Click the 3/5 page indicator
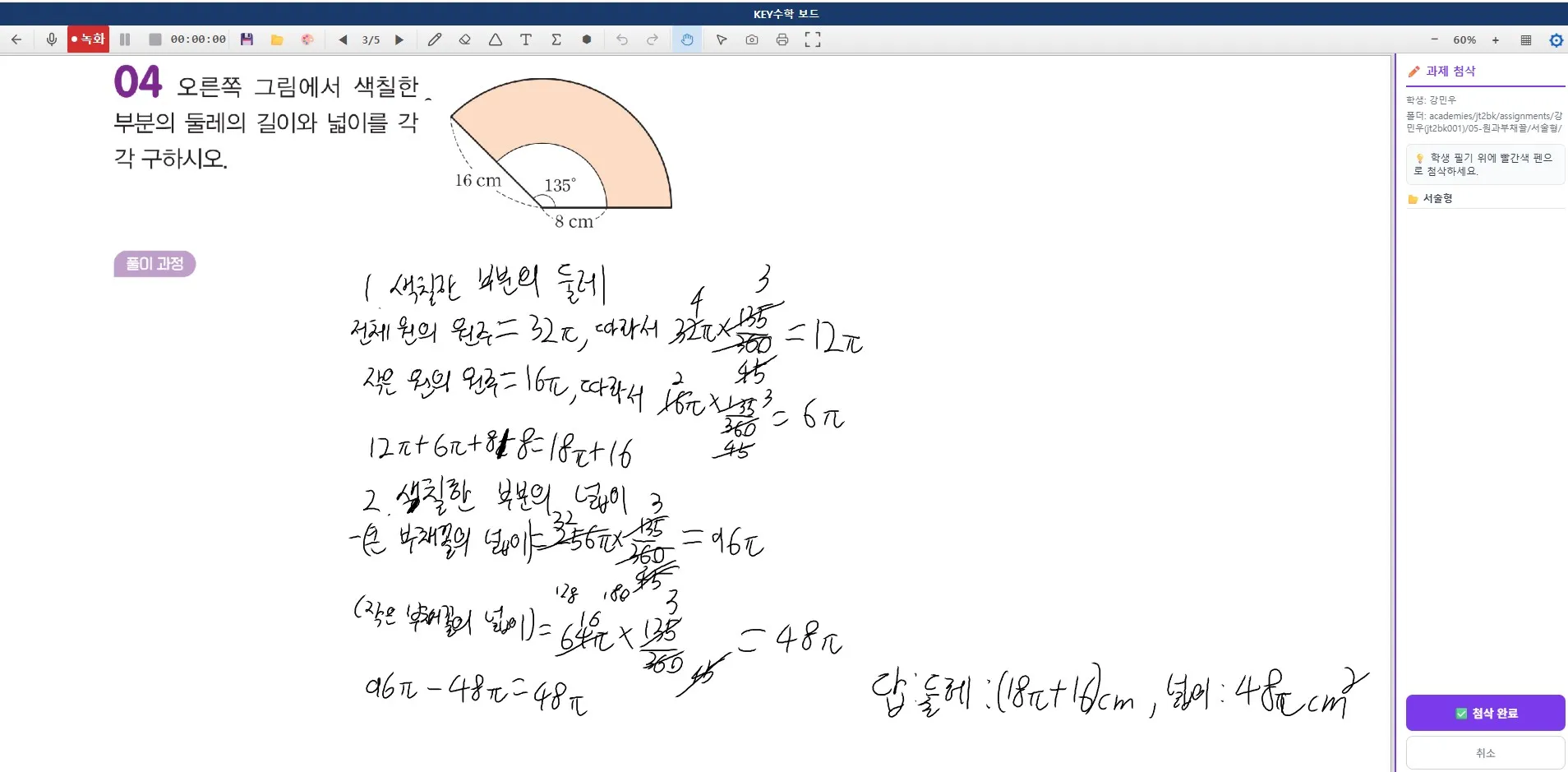Viewport: 1568px width, 772px height. [x=371, y=39]
